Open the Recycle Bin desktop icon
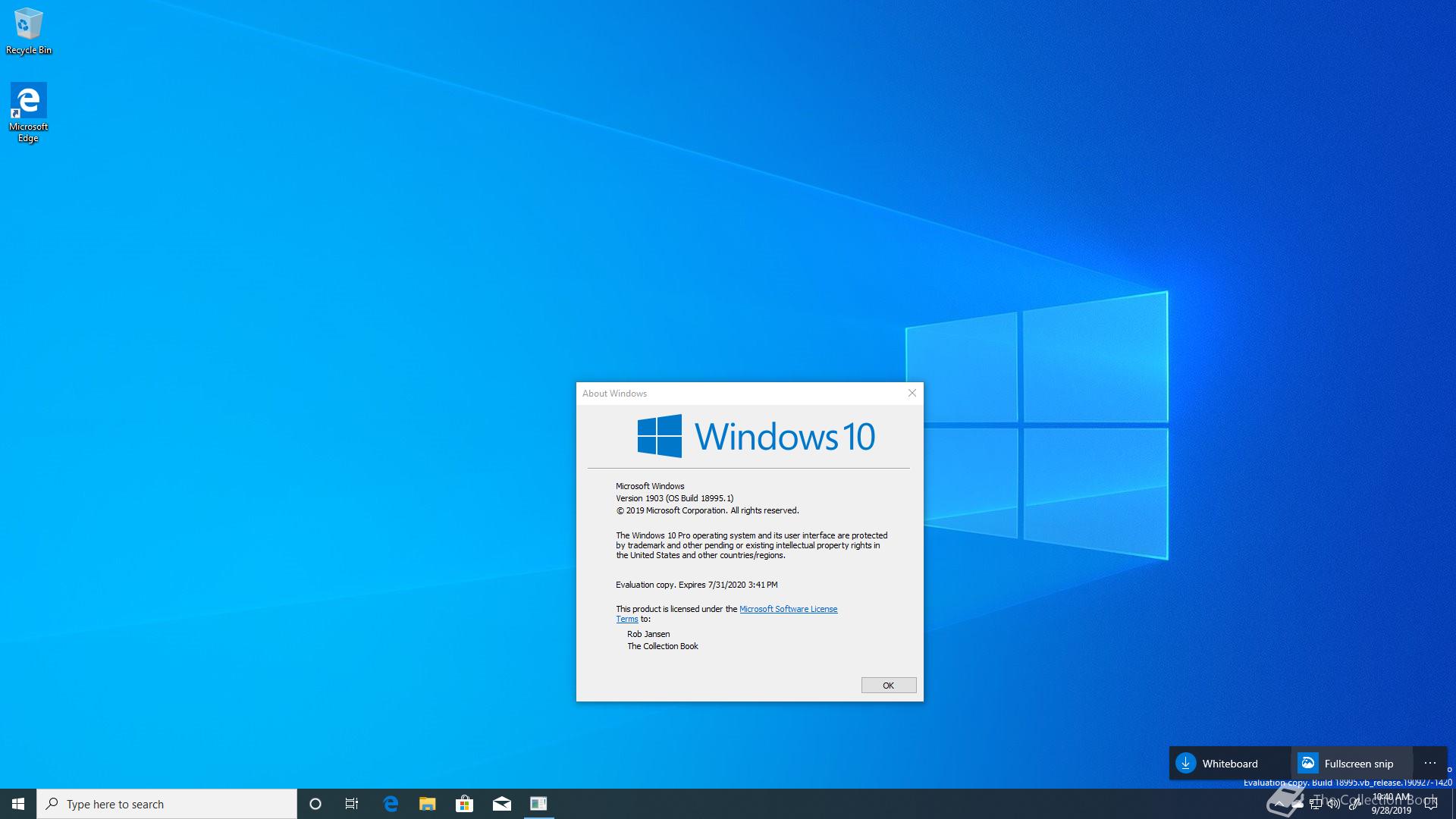 (28, 31)
